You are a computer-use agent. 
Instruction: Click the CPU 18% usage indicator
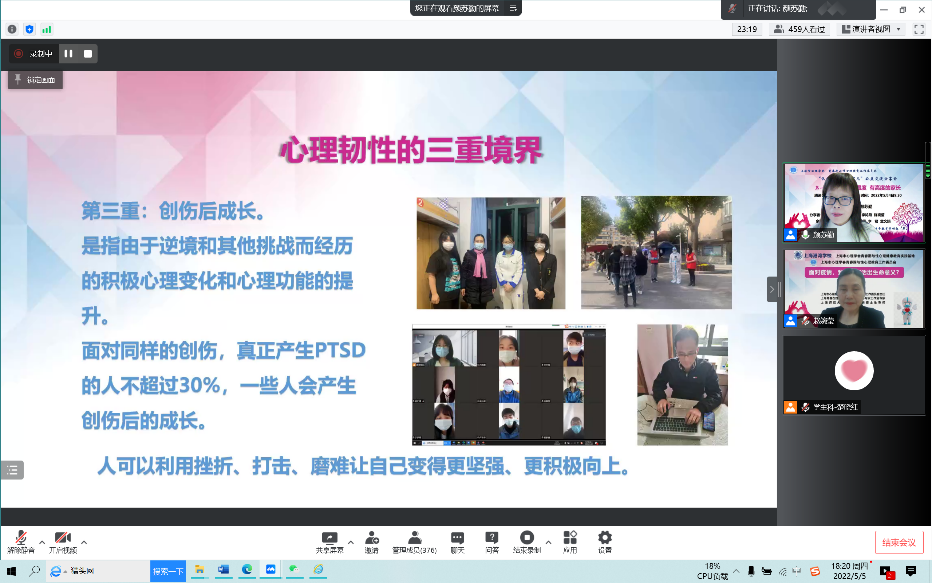(712, 571)
